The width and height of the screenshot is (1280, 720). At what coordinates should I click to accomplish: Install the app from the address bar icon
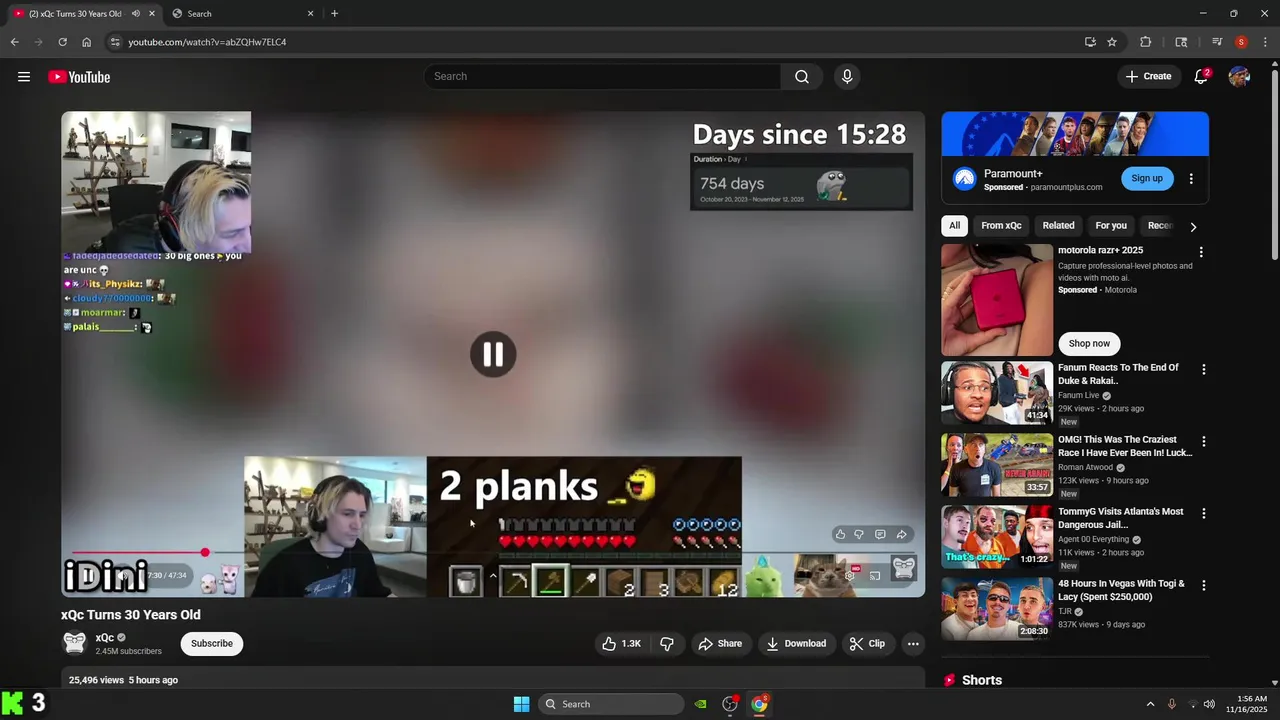tap(1090, 42)
